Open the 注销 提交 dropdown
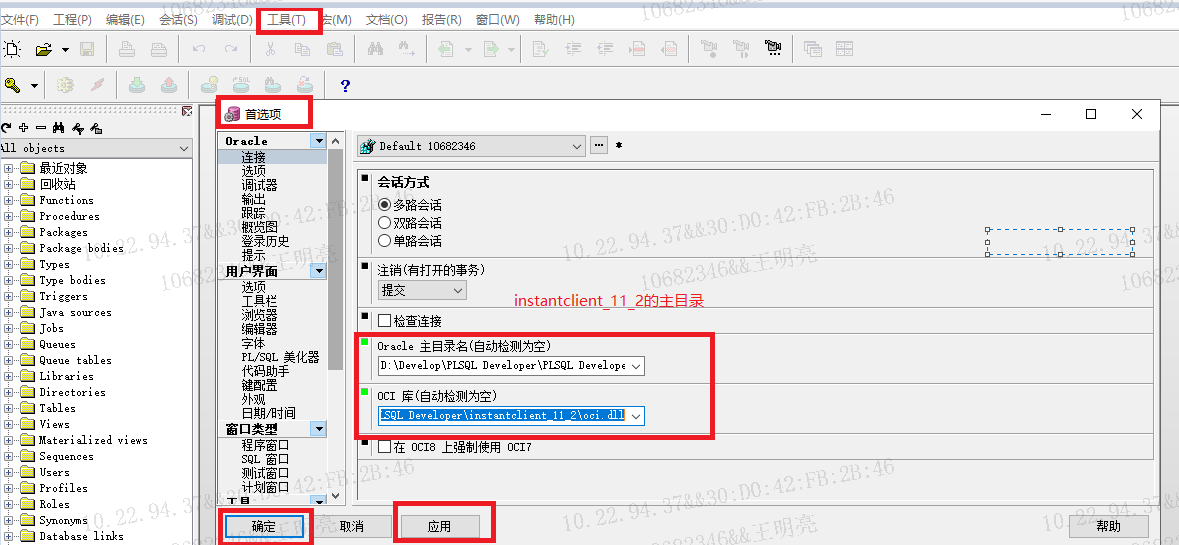Viewport: 1179px width, 545px height. [x=423, y=290]
